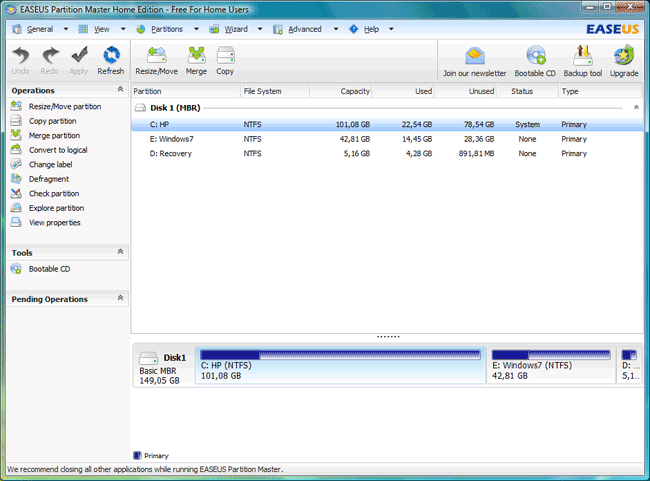The width and height of the screenshot is (650, 481).
Task: Open the Advanced menu dropdown
Action: (x=304, y=29)
